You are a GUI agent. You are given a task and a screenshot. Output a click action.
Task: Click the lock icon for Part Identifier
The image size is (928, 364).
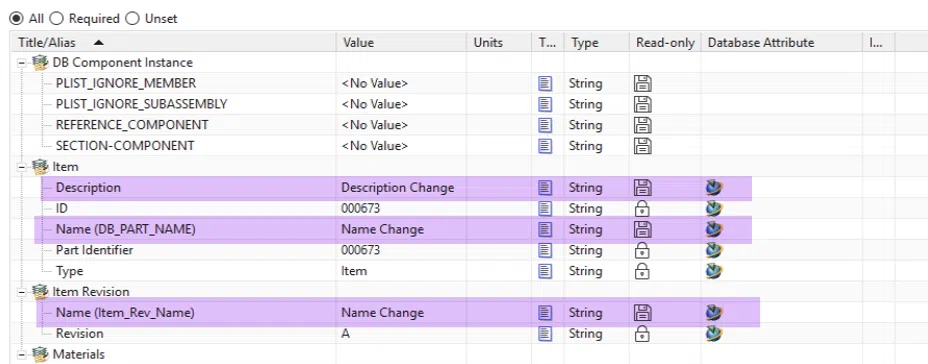coord(642,250)
